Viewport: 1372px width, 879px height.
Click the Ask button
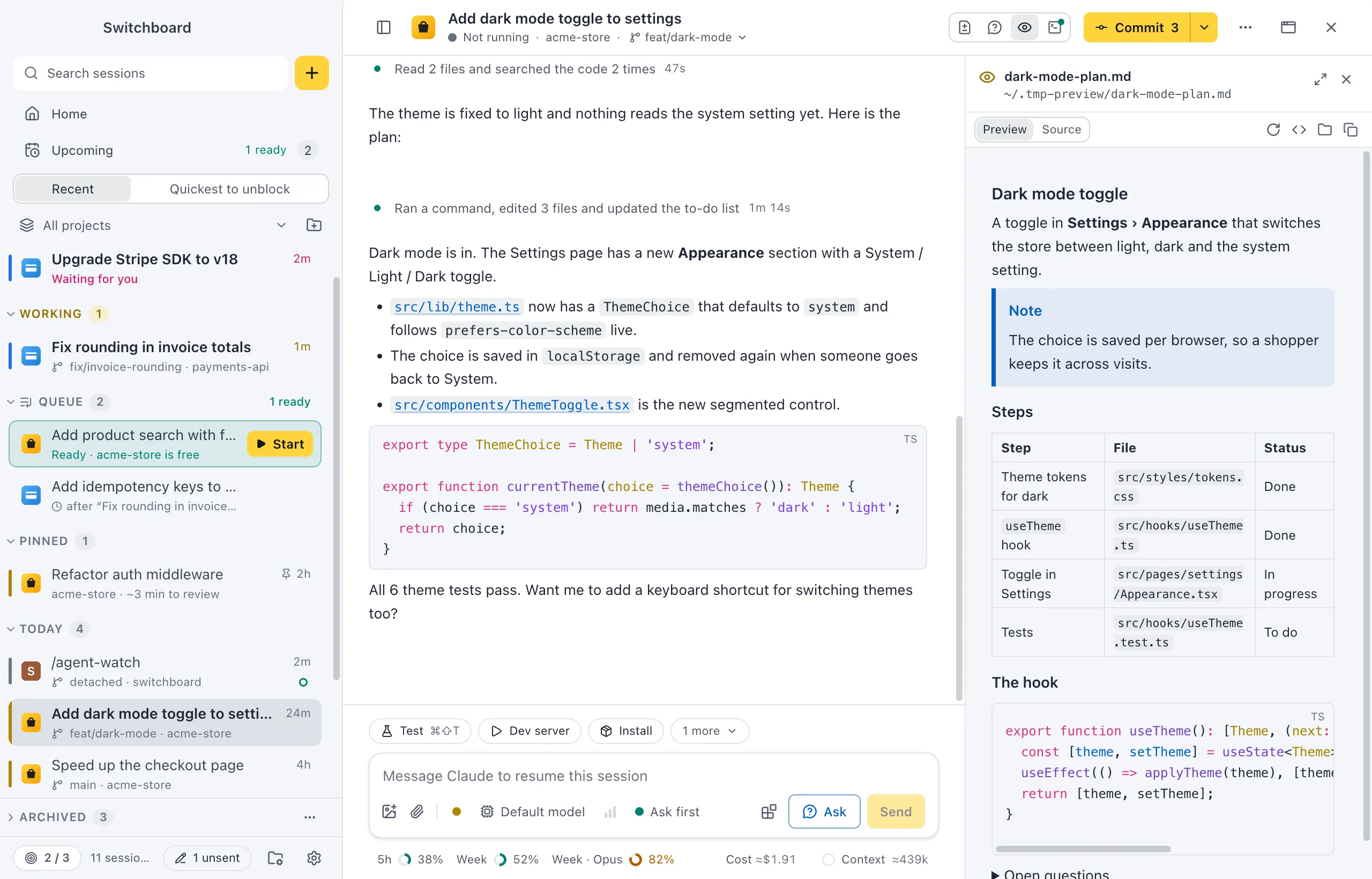click(x=824, y=811)
